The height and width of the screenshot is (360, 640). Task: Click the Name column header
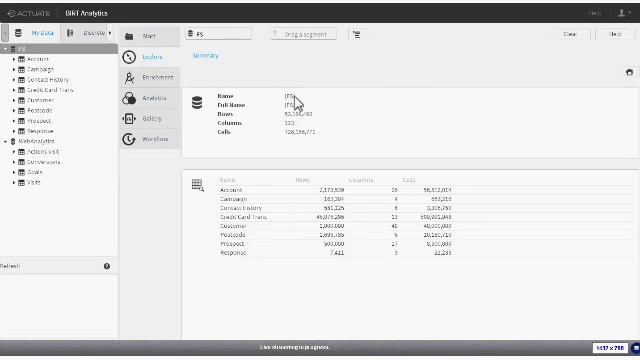point(227,180)
